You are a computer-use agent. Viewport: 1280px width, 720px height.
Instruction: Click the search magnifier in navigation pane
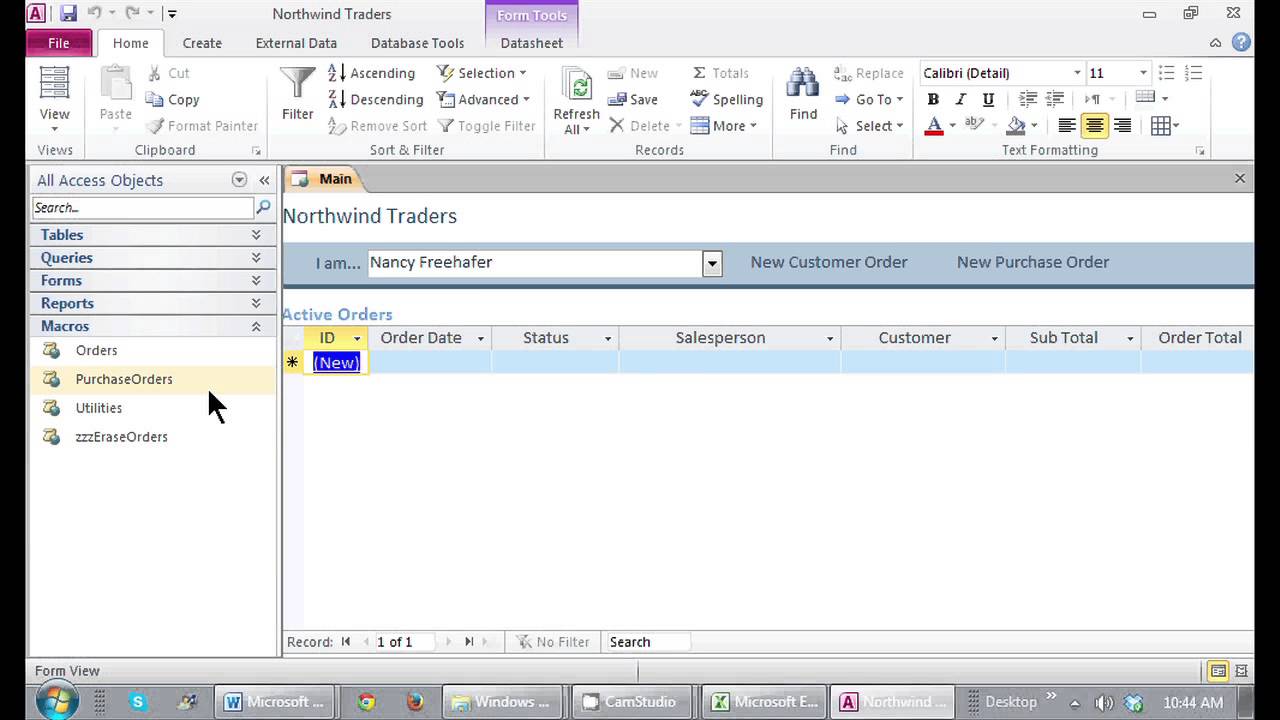[x=264, y=207]
